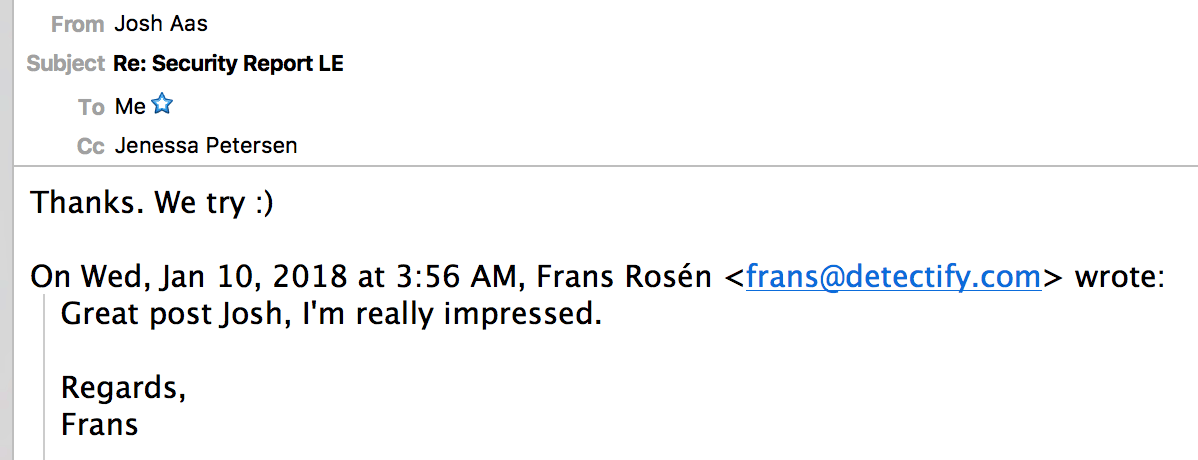Click the star icon next to Me
The width and height of the screenshot is (1198, 460).
coord(162,105)
